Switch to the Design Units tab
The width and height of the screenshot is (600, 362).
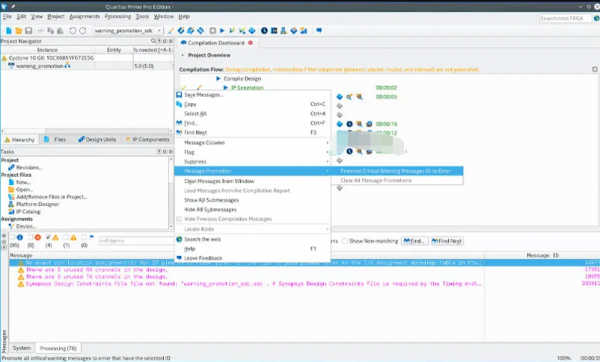pos(97,139)
